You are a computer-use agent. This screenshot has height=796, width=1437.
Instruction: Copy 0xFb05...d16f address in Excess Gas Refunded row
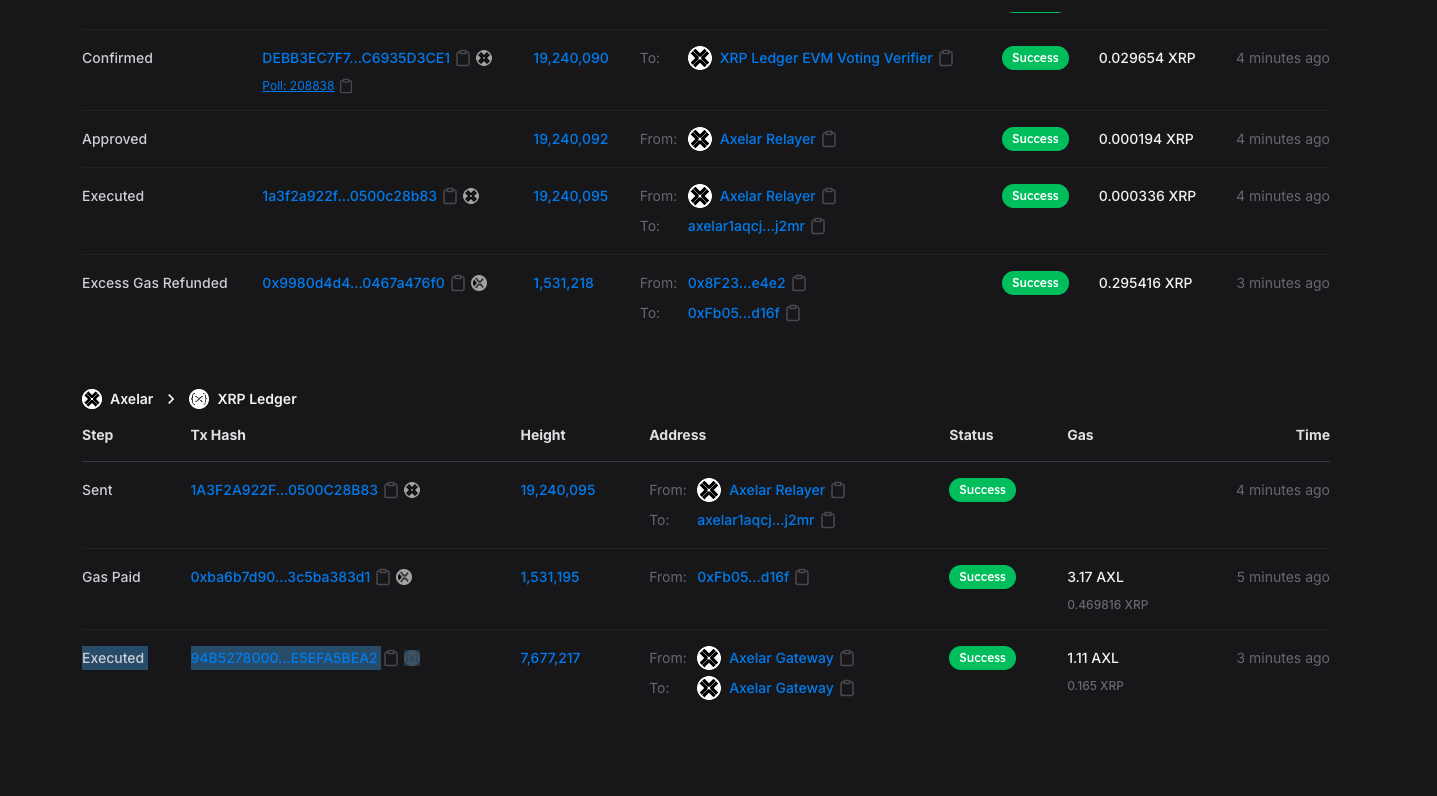coord(793,313)
